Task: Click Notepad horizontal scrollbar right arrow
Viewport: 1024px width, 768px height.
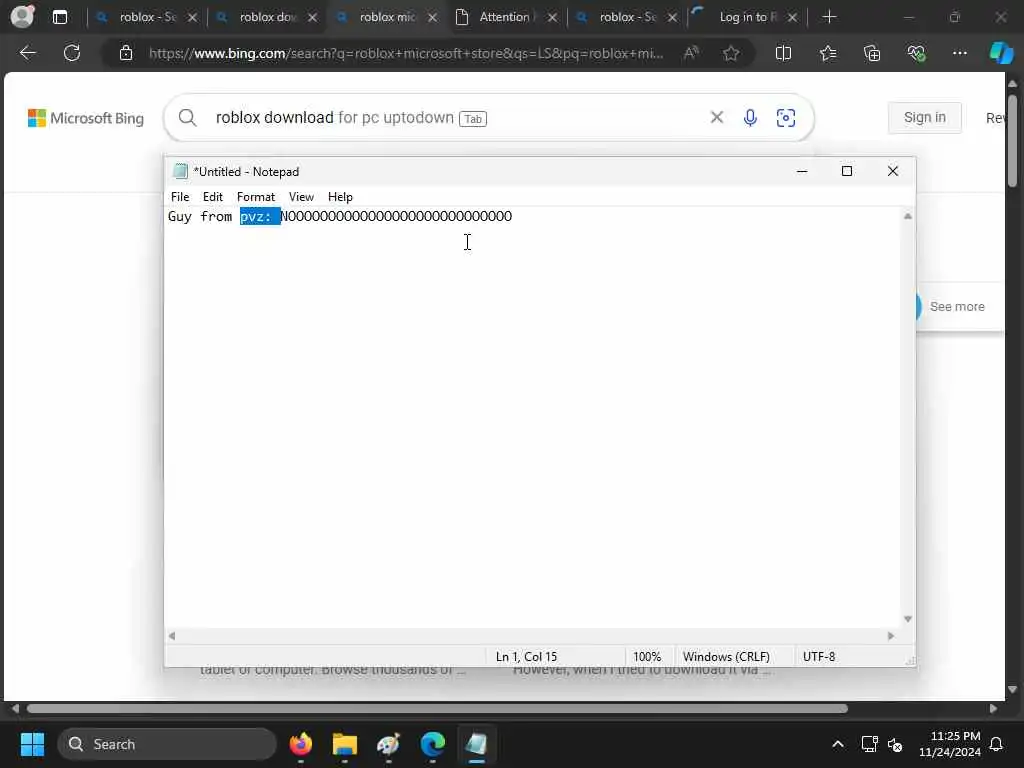Action: (x=891, y=635)
